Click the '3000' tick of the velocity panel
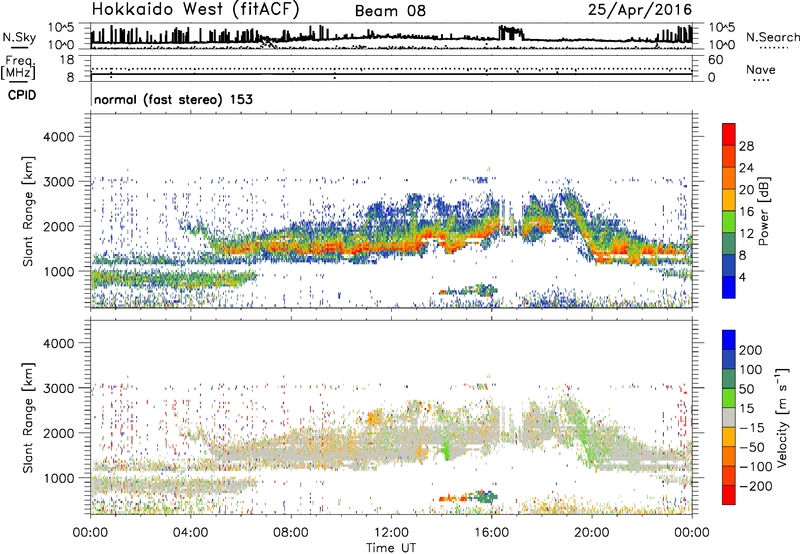Image resolution: width=800 pixels, height=554 pixels. point(59,388)
